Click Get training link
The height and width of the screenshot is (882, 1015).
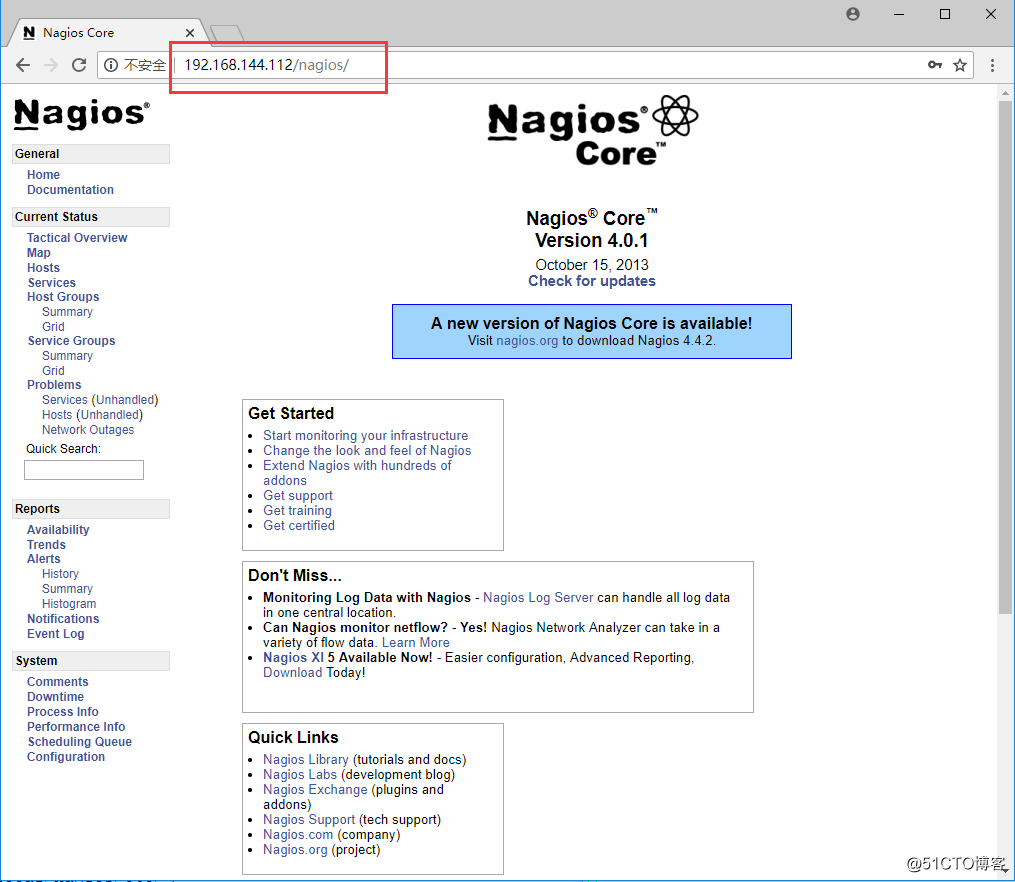coord(297,510)
